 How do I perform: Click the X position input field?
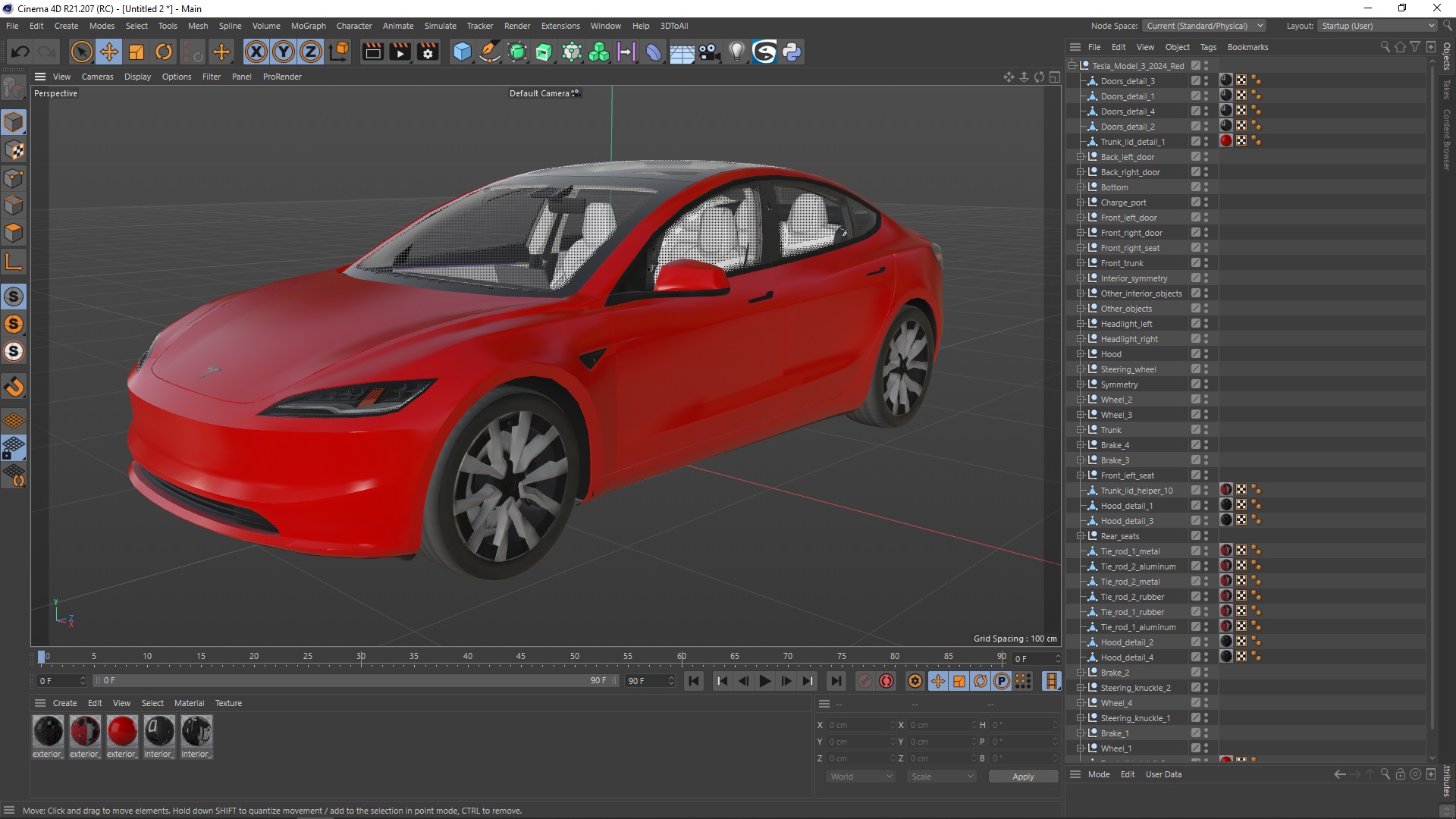point(860,725)
